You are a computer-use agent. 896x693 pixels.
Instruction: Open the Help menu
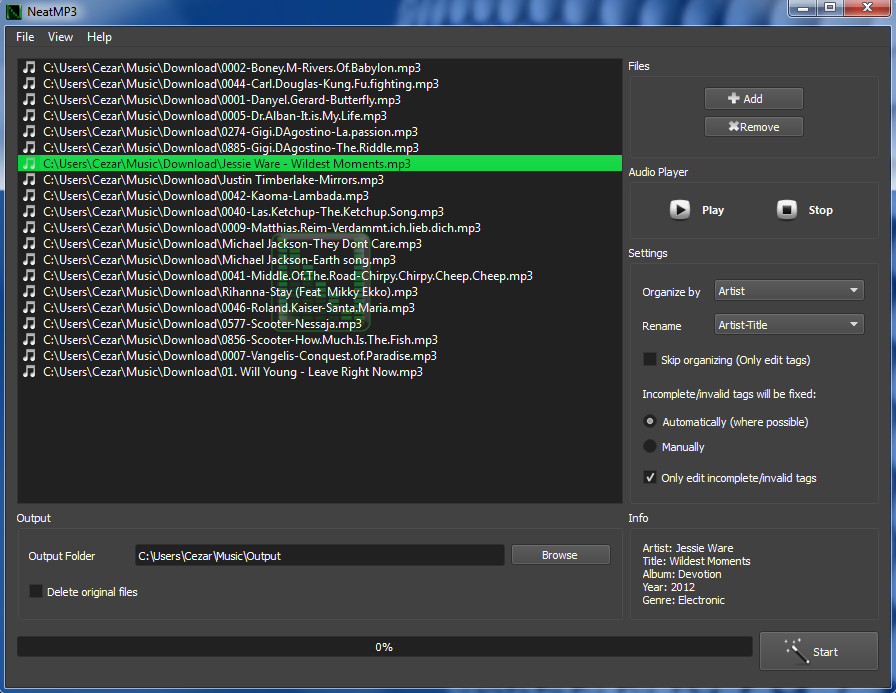[x=99, y=37]
